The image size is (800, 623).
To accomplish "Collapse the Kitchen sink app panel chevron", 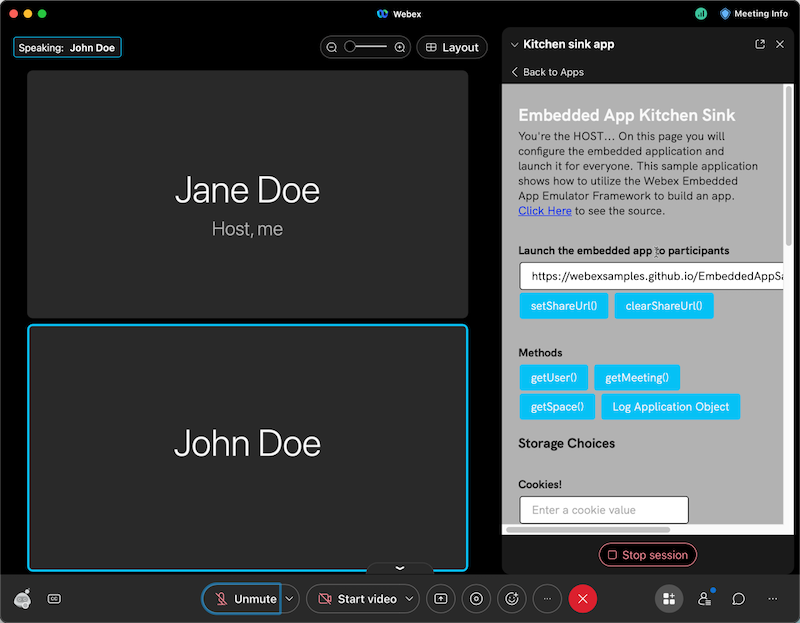I will [514, 44].
